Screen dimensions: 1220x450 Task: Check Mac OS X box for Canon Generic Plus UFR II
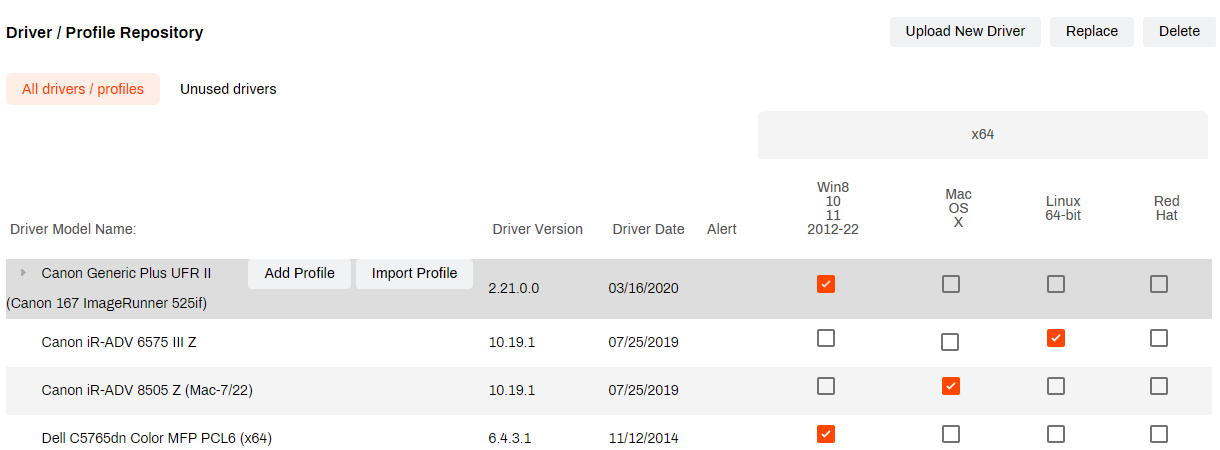click(950, 284)
